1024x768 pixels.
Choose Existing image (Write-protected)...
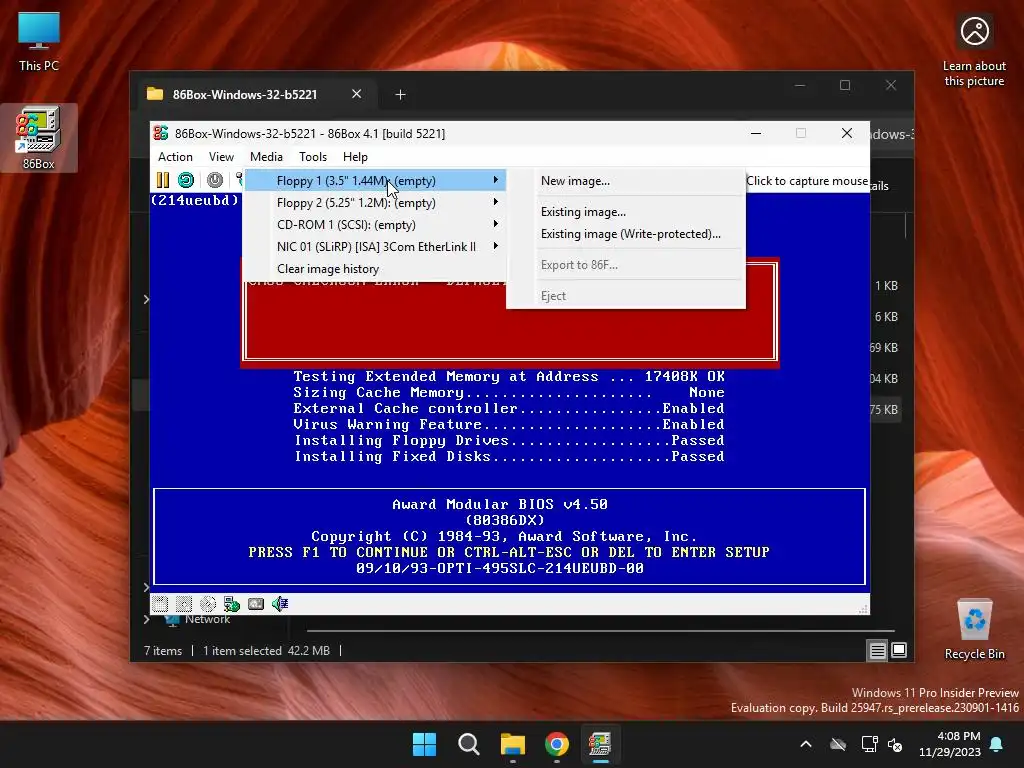[x=626, y=234]
